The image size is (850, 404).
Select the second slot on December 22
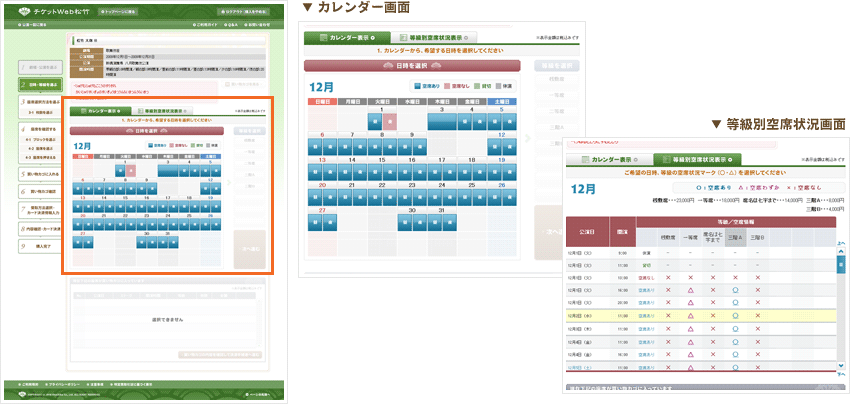(389, 197)
